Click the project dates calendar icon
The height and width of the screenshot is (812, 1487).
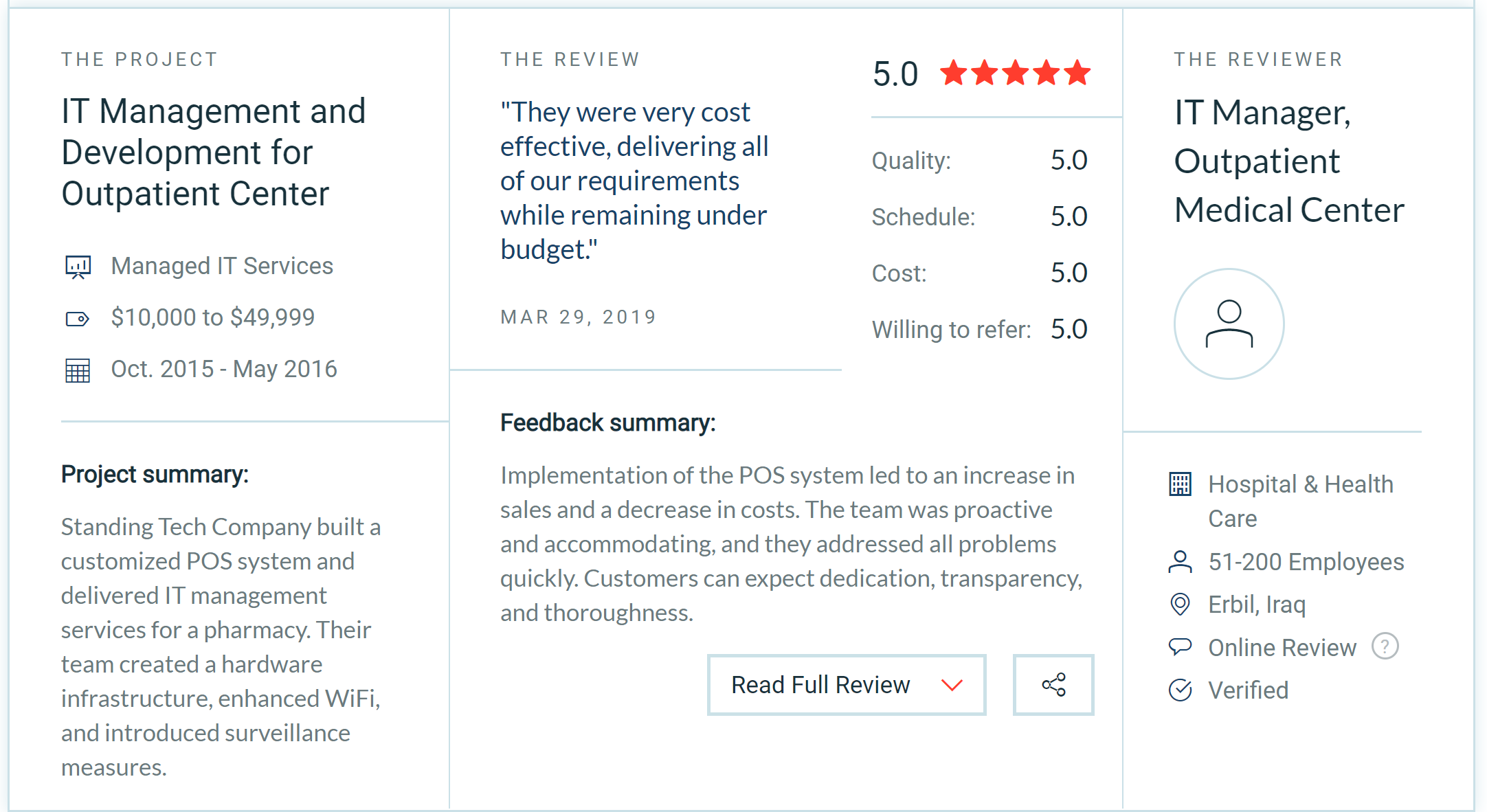pyautogui.click(x=78, y=370)
